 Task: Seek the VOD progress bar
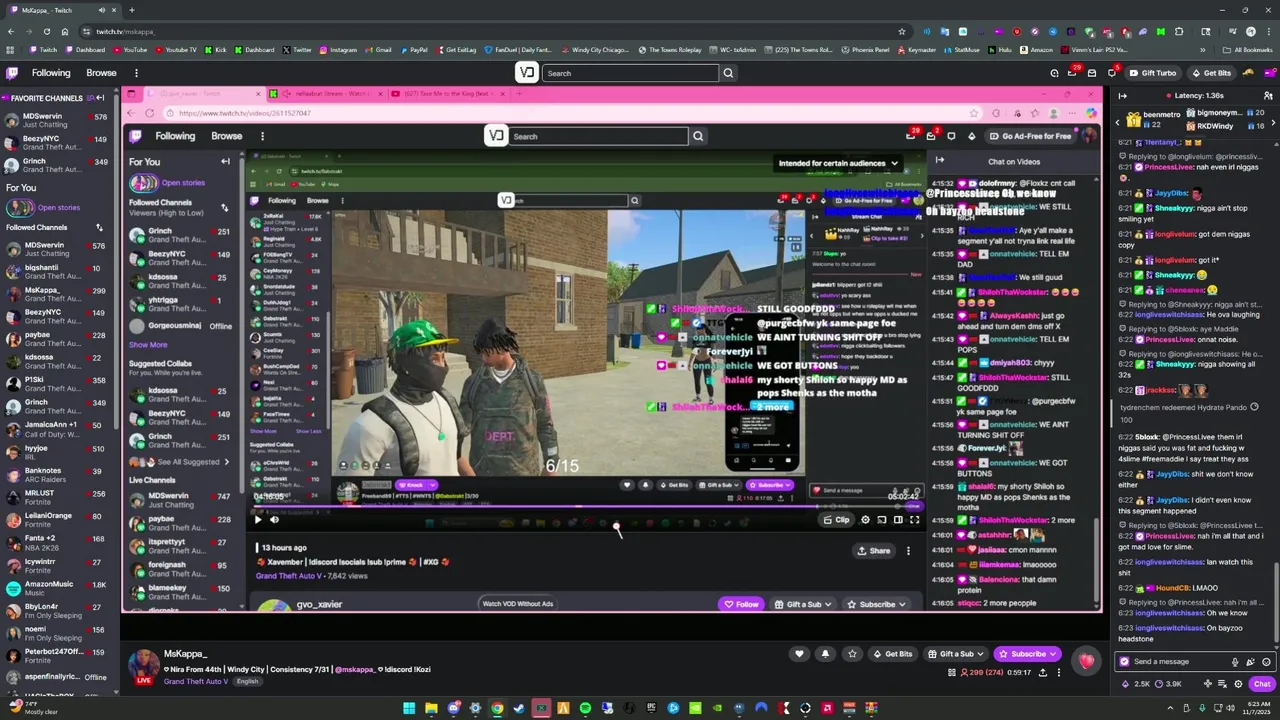pos(586,507)
